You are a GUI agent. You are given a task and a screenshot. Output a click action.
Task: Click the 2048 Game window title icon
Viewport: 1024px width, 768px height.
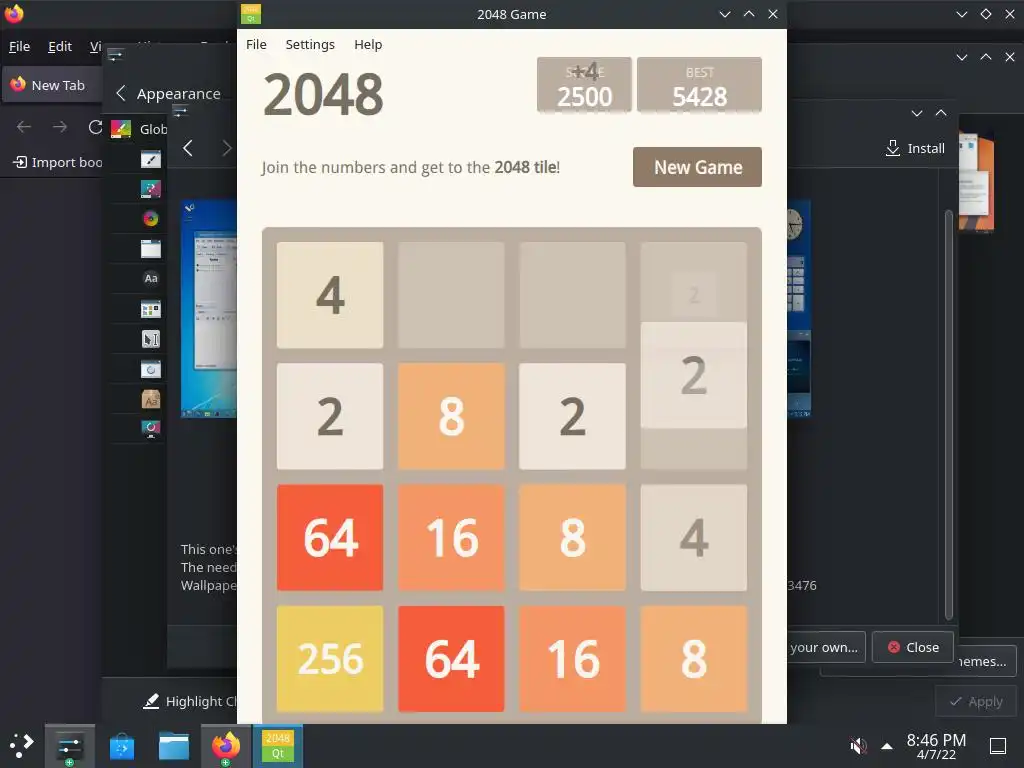click(251, 14)
